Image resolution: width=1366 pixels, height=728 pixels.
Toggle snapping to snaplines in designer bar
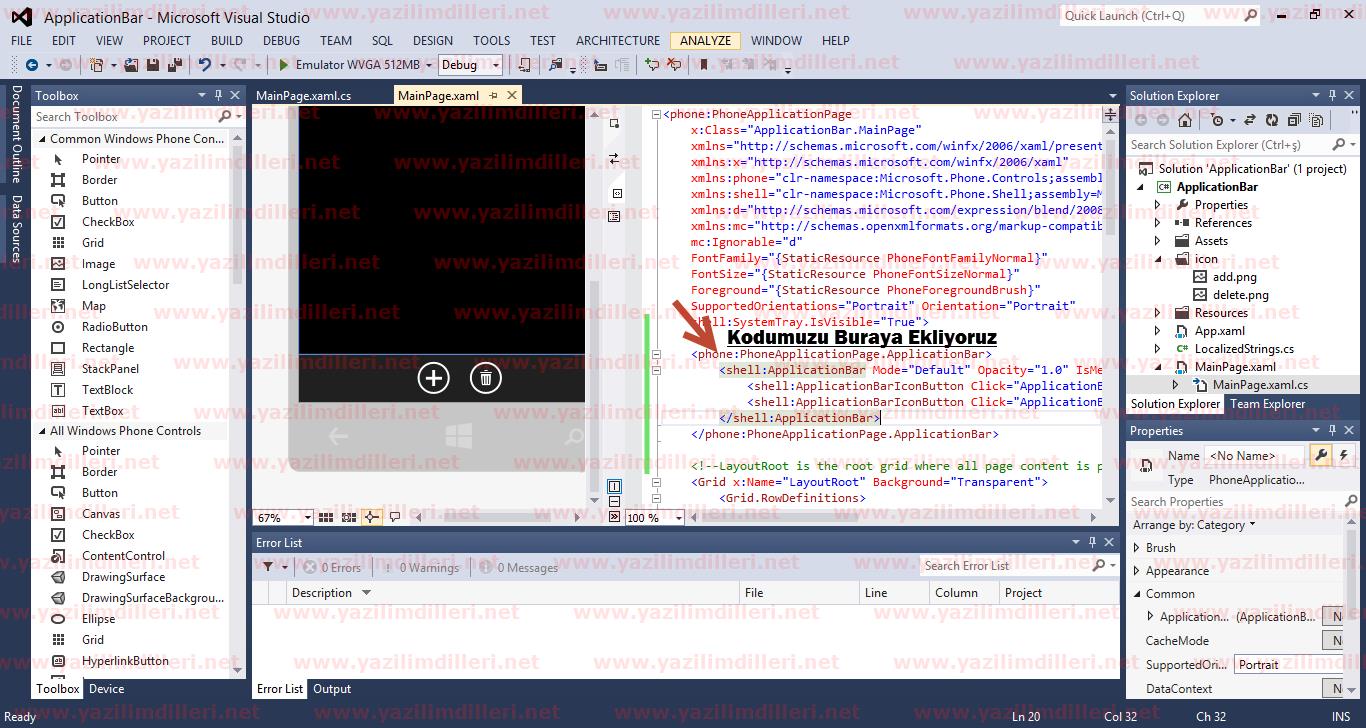[x=372, y=518]
